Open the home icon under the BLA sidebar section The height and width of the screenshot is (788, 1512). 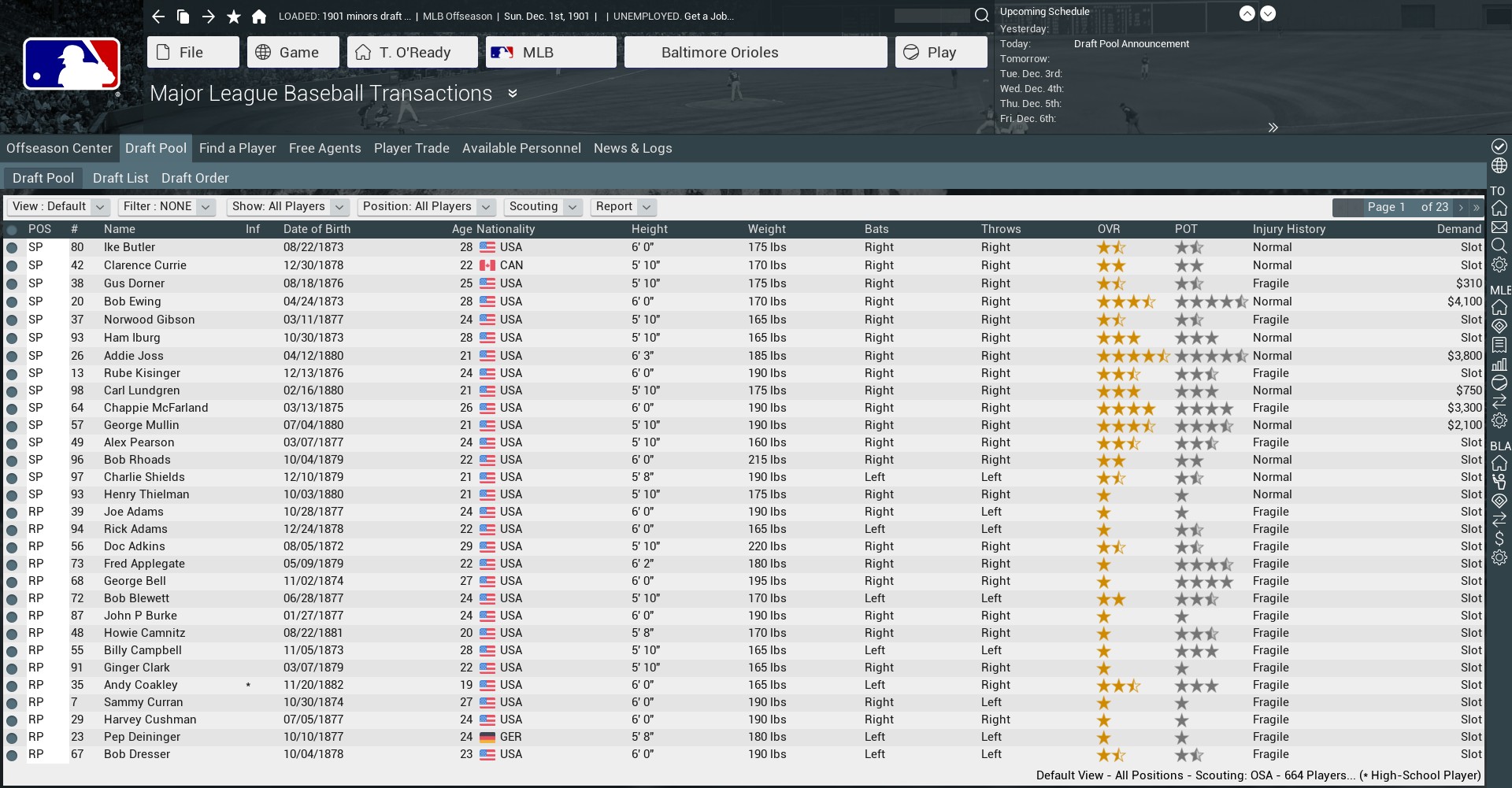tap(1499, 463)
